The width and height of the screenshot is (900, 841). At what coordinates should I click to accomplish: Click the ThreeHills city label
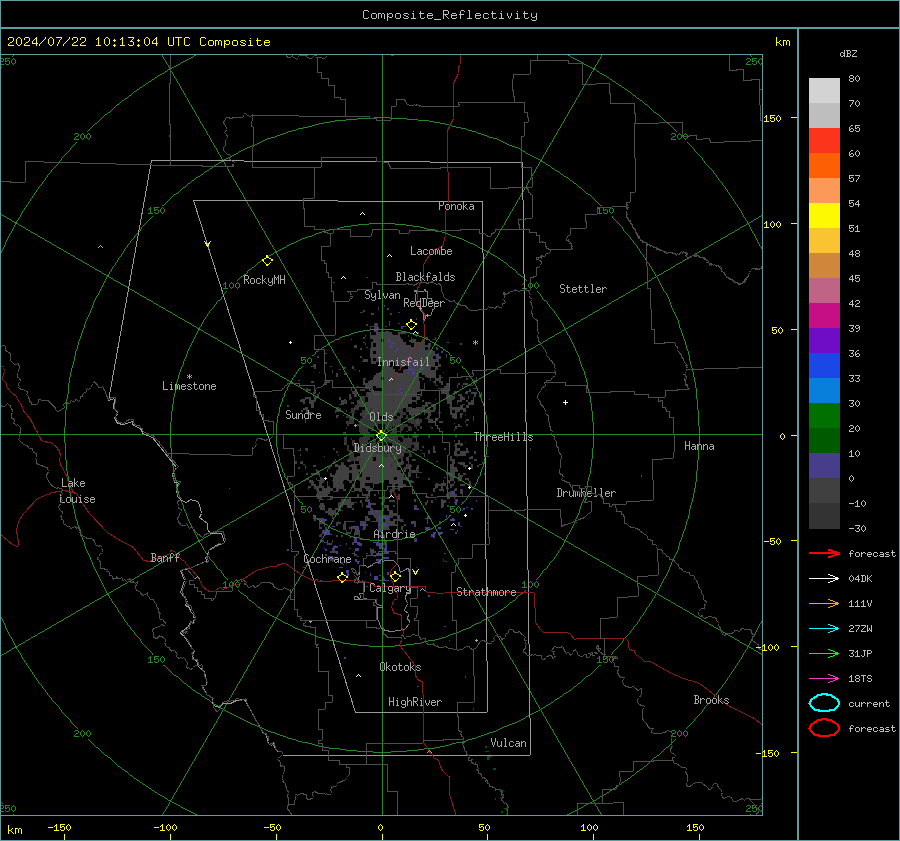(x=503, y=437)
